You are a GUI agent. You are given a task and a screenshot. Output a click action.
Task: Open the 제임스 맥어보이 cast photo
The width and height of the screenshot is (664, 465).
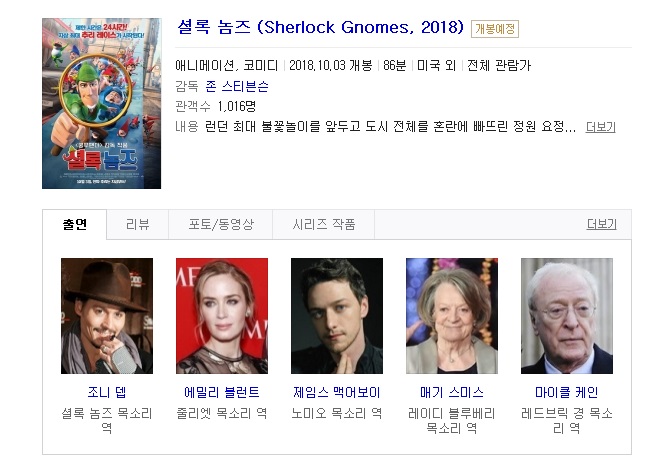click(337, 316)
